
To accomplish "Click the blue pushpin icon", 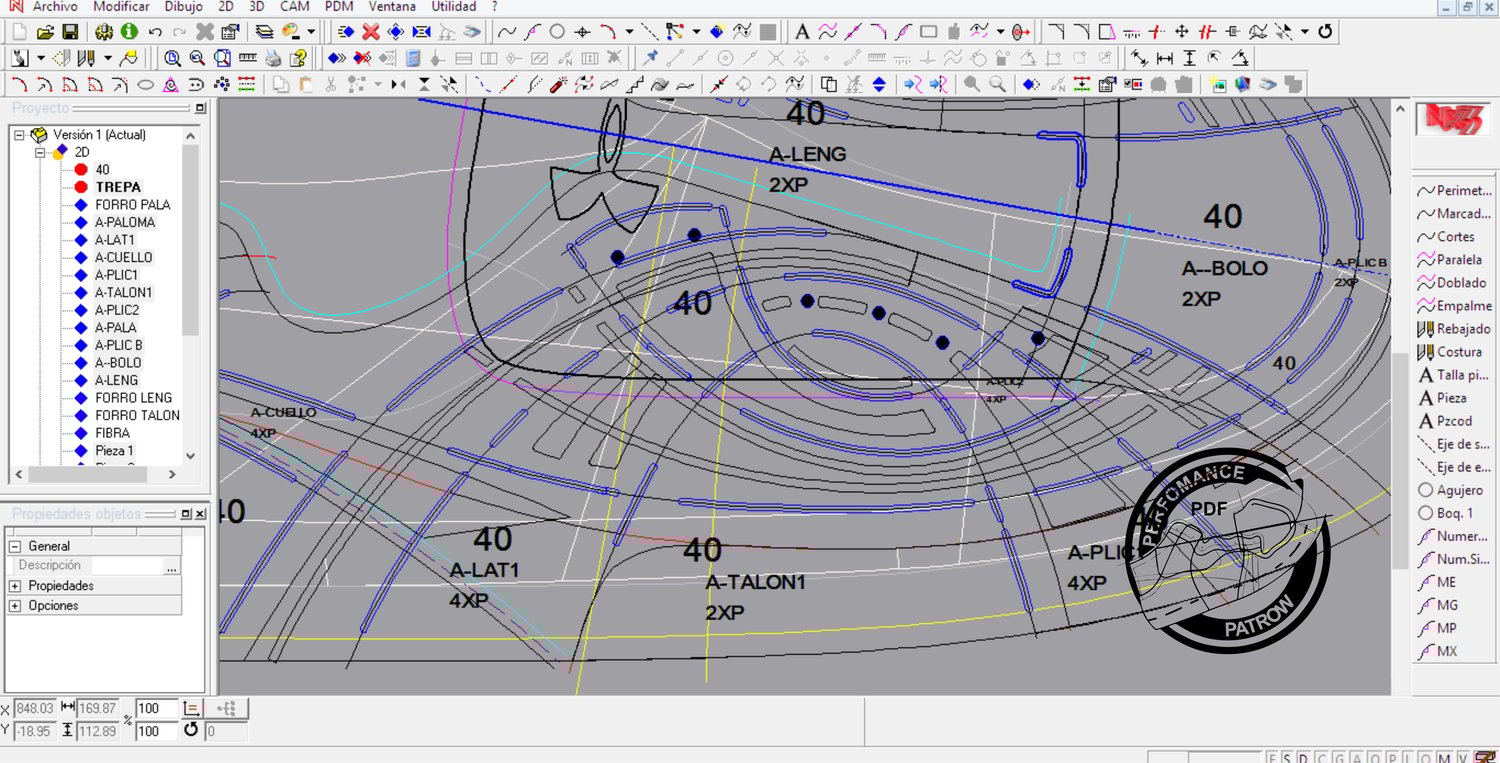I will pos(651,58).
